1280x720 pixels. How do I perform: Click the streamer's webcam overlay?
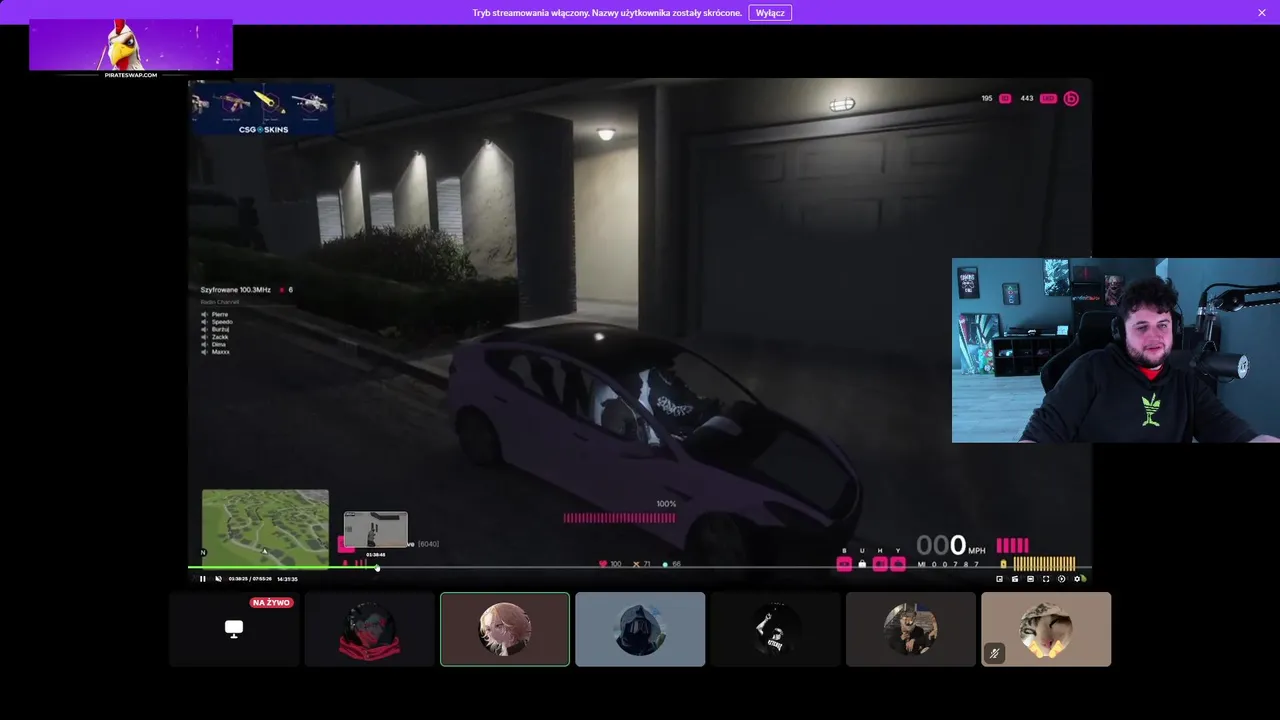(x=1116, y=350)
